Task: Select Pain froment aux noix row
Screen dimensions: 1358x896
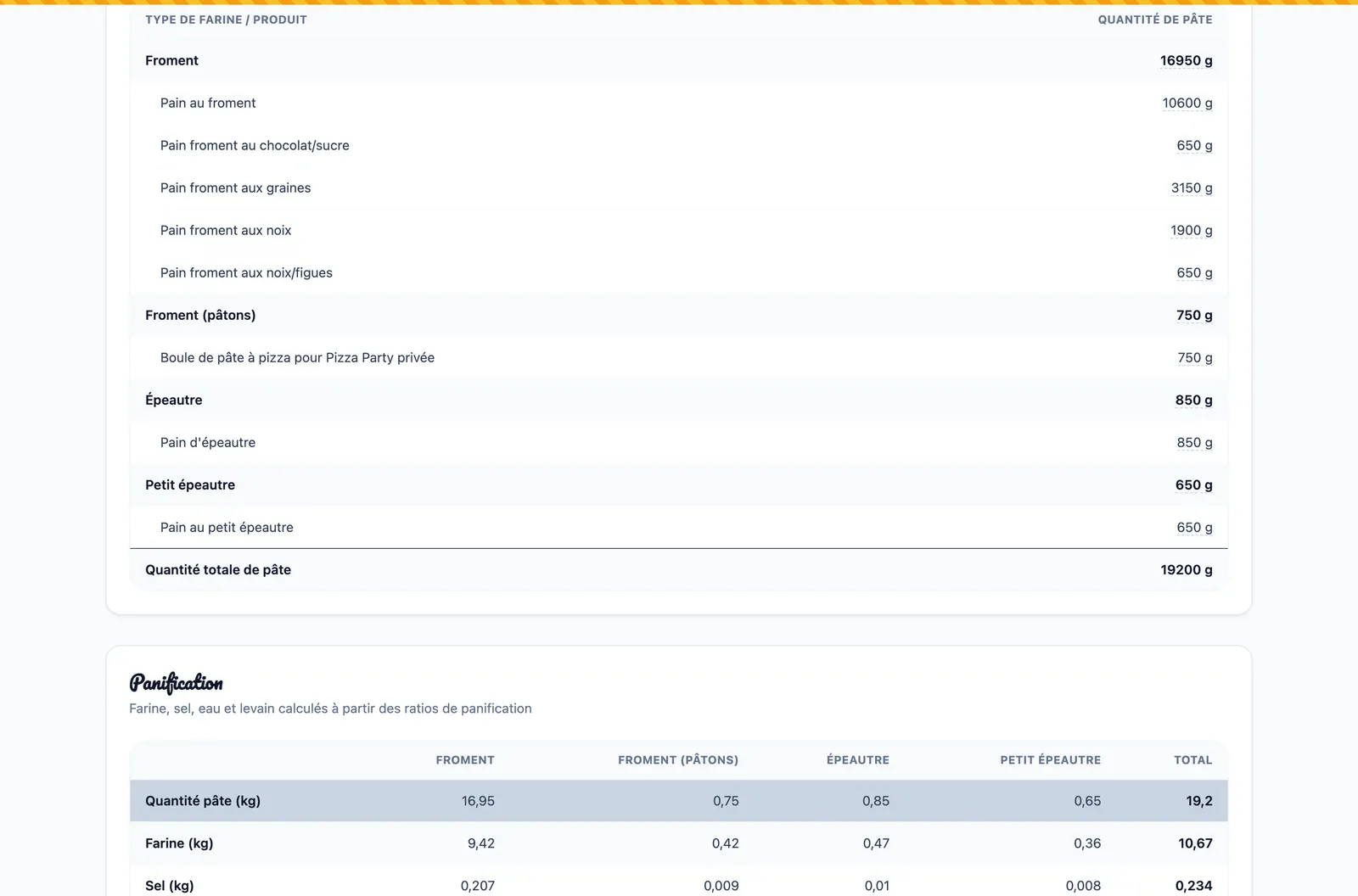Action: click(679, 230)
